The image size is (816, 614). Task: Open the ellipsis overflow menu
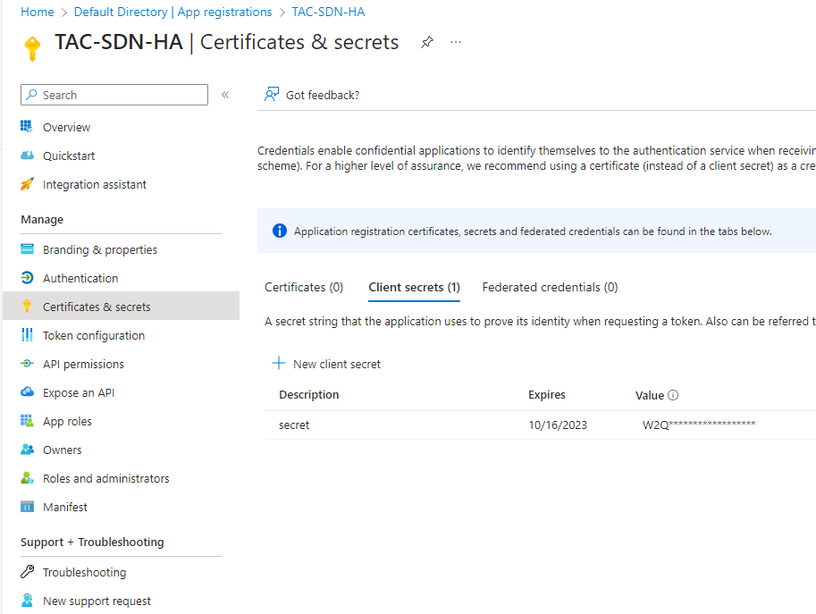coord(456,42)
